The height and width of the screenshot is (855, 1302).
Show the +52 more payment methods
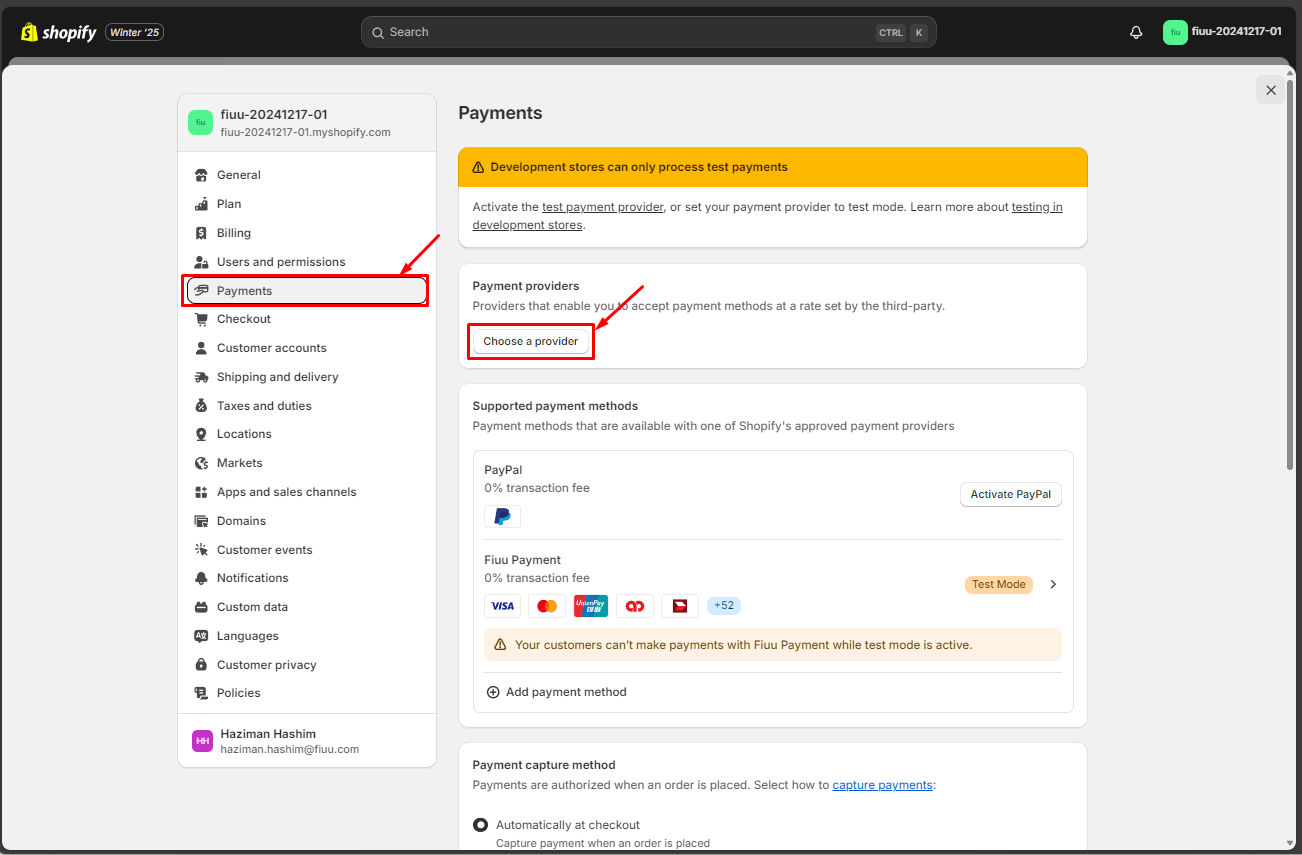tap(723, 606)
